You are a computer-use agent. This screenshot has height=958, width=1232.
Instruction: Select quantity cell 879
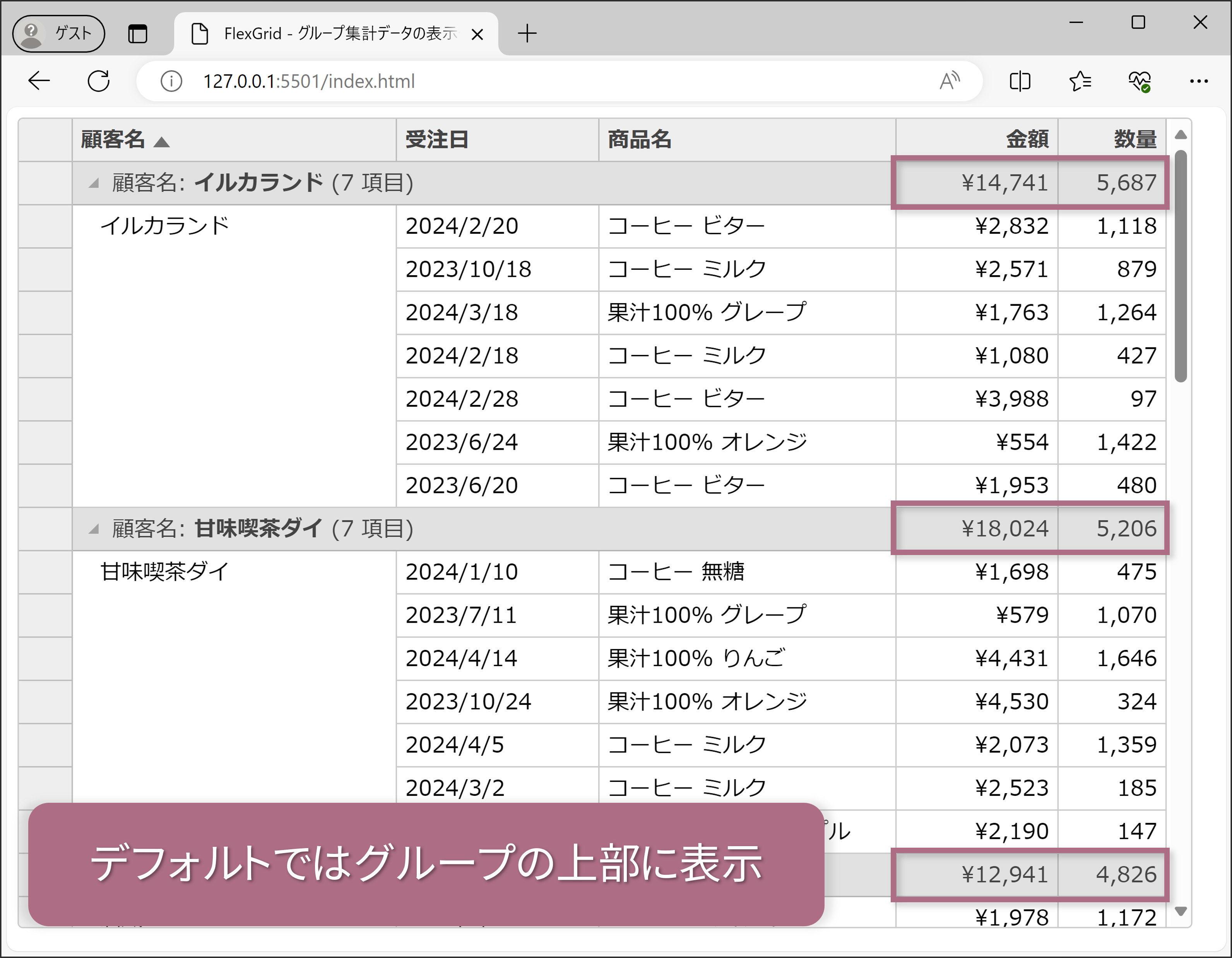pos(1112,270)
